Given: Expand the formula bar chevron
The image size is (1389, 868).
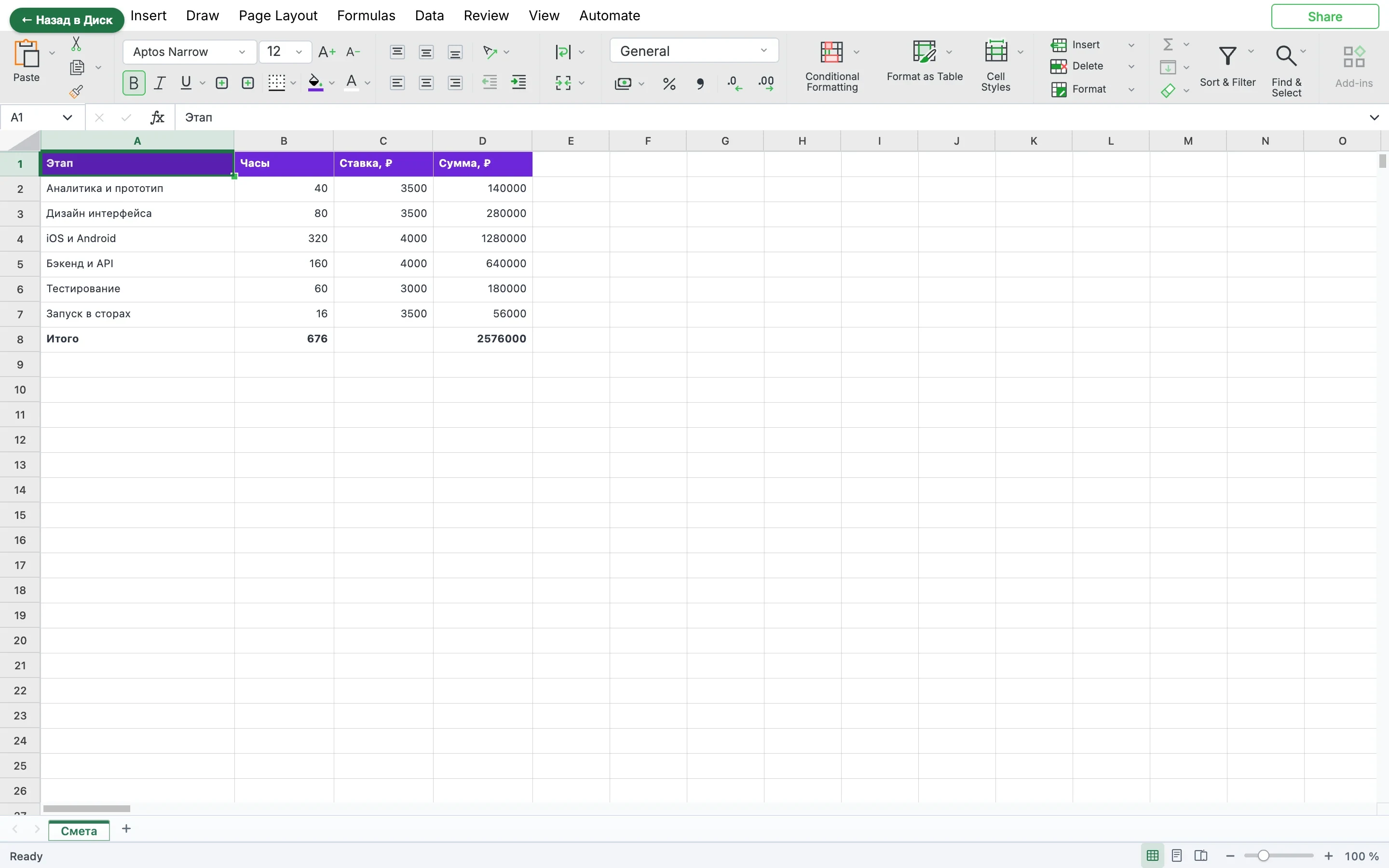Looking at the screenshot, I should tap(1374, 118).
